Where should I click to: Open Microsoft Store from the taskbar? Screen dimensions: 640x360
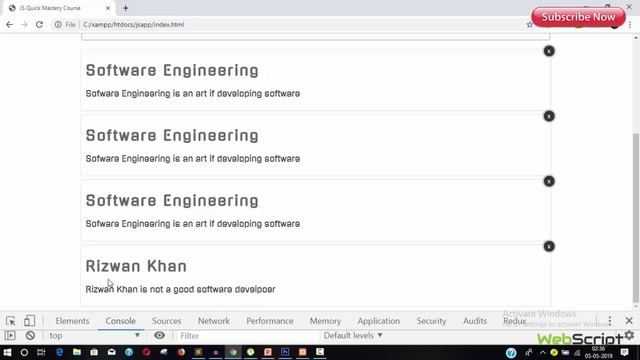94,352
